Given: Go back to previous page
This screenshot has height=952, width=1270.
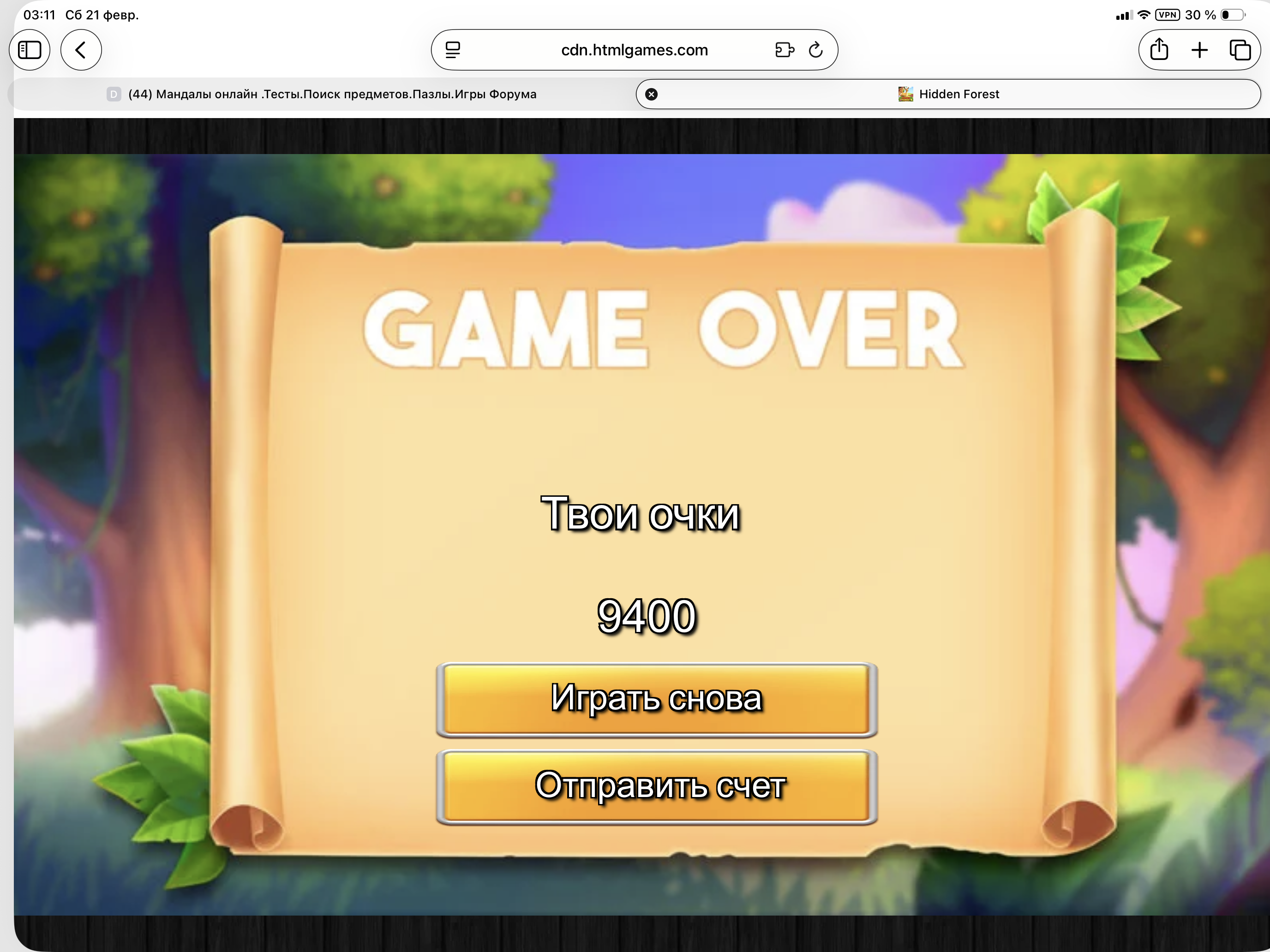Looking at the screenshot, I should click(81, 50).
